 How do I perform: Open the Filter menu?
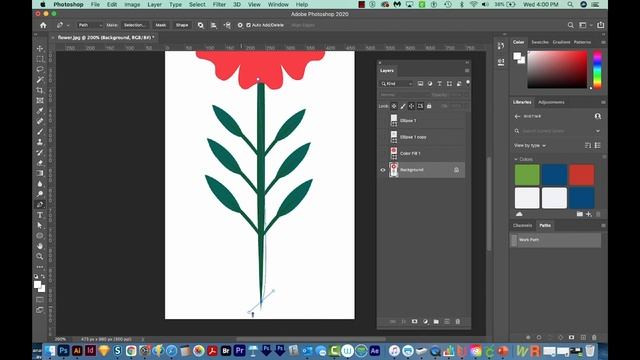click(x=219, y=4)
